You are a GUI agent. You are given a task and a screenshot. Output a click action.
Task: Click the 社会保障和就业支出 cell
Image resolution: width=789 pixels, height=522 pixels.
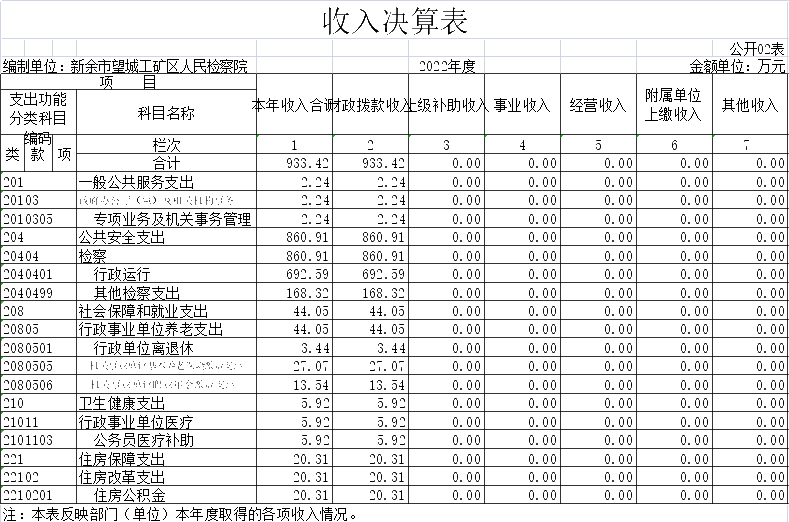[166, 311]
